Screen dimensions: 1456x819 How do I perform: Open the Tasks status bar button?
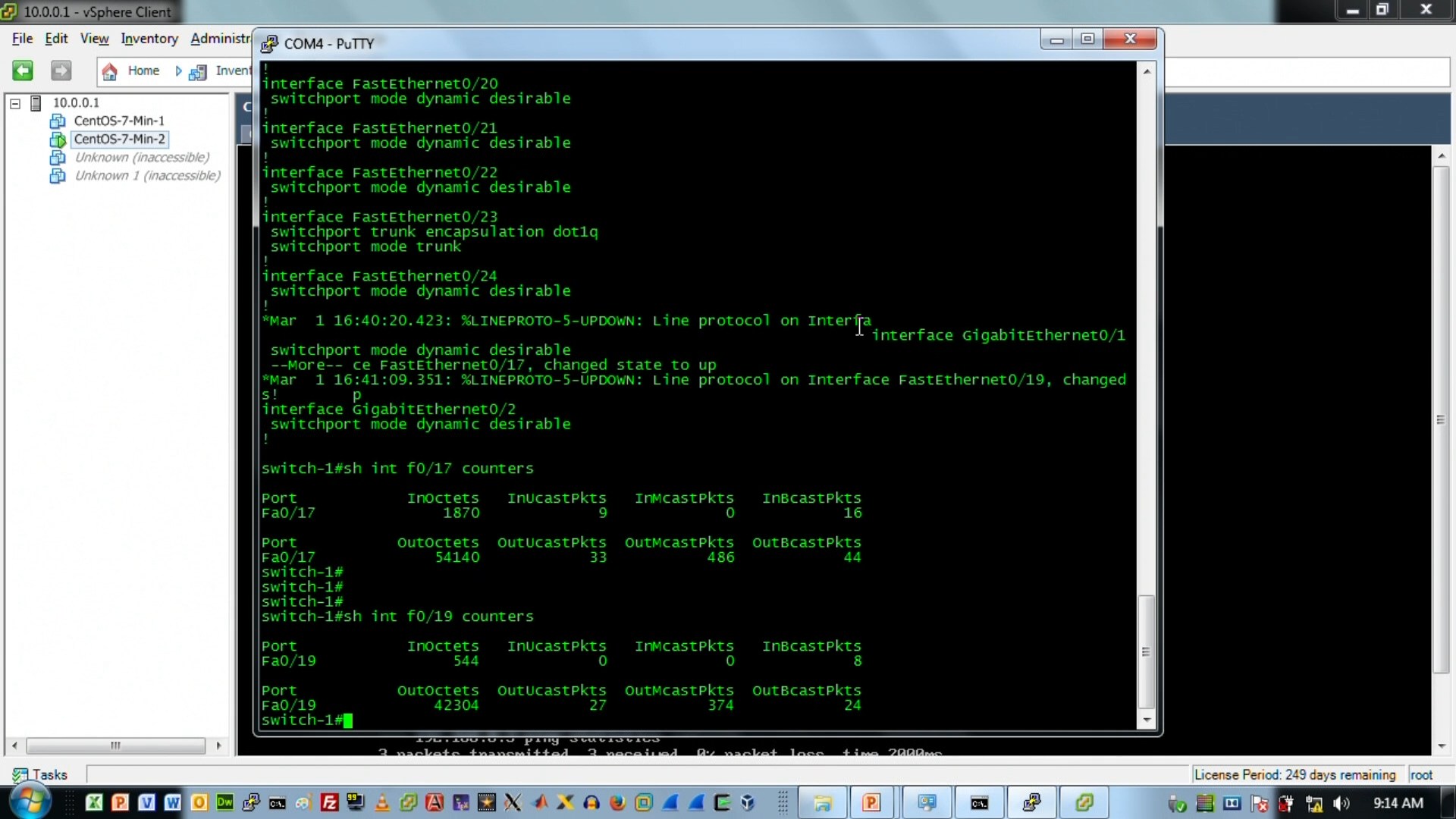40,775
